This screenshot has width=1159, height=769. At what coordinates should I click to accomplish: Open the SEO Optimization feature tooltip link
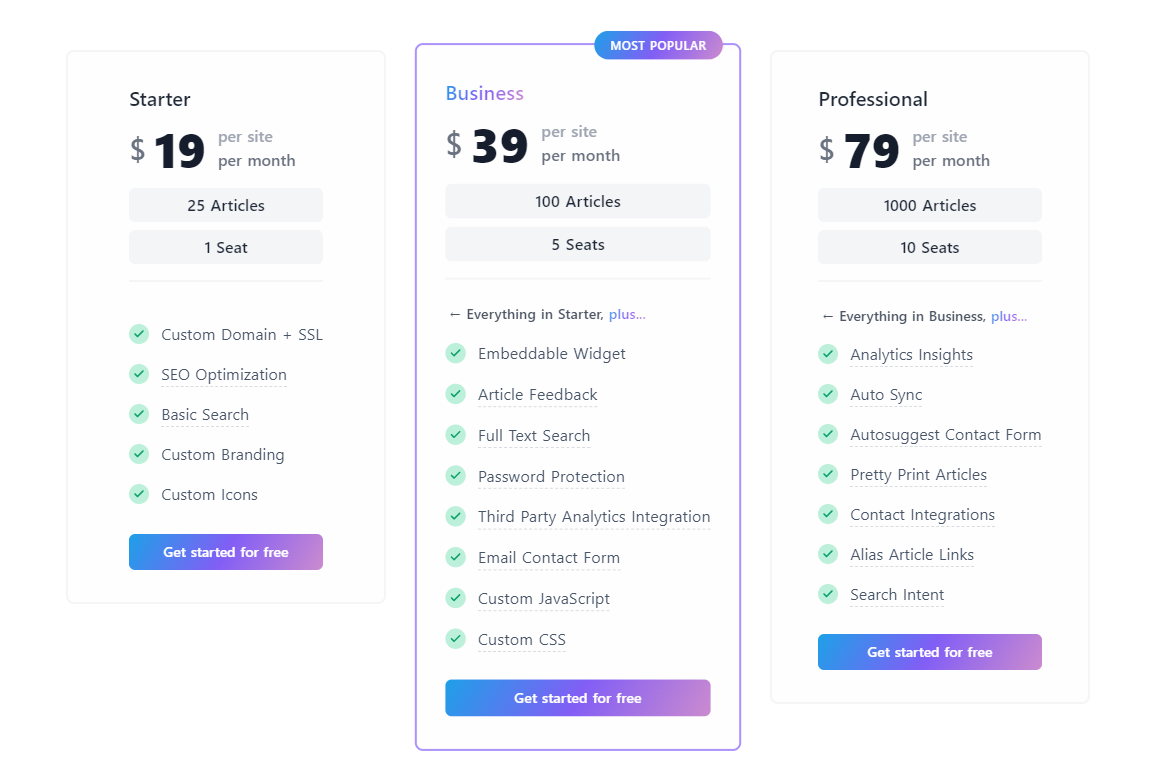tap(224, 375)
